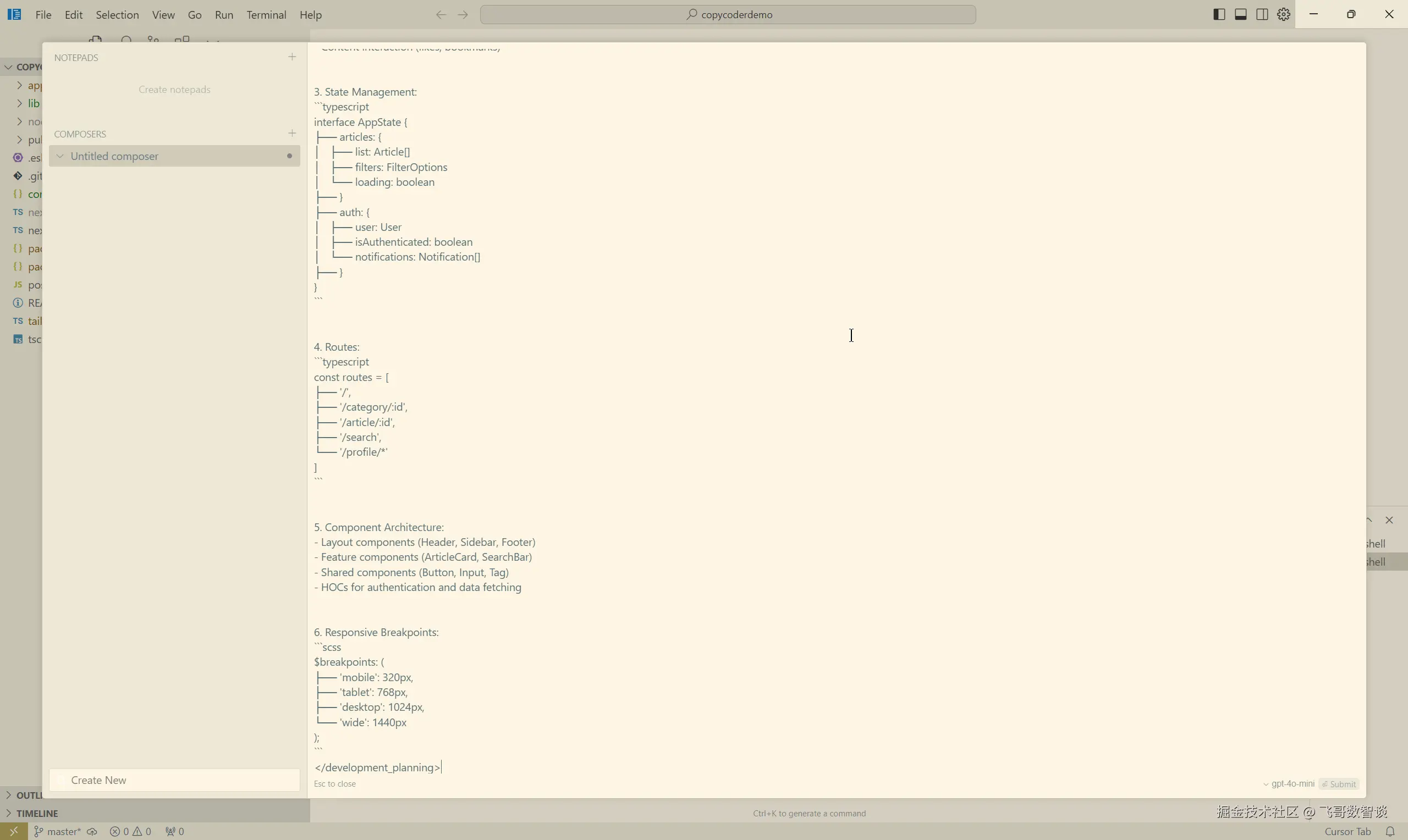Add a new composer with plus icon

click(292, 134)
